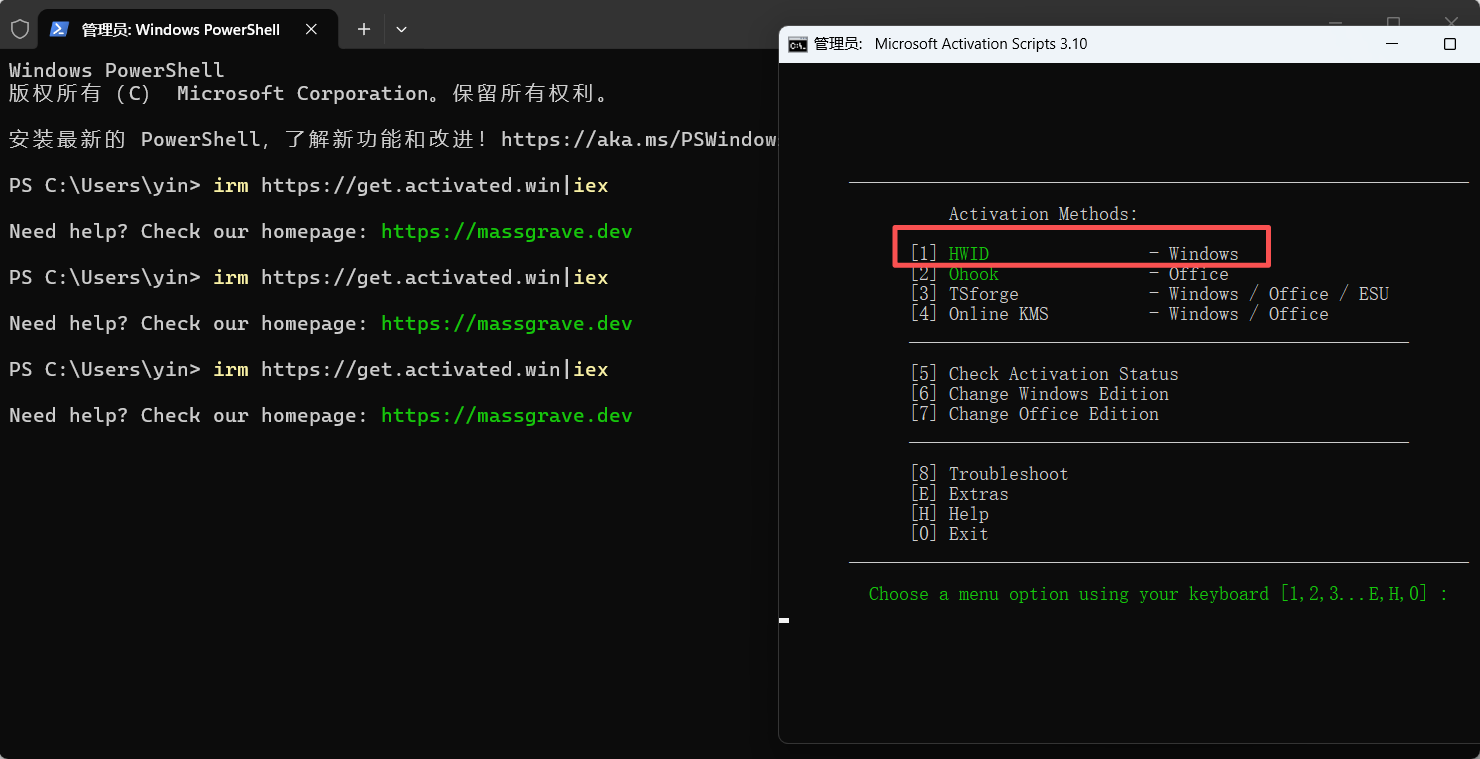The image size is (1480, 759).
Task: Click the 'Choose a menu option' prompt line
Action: point(1158,594)
